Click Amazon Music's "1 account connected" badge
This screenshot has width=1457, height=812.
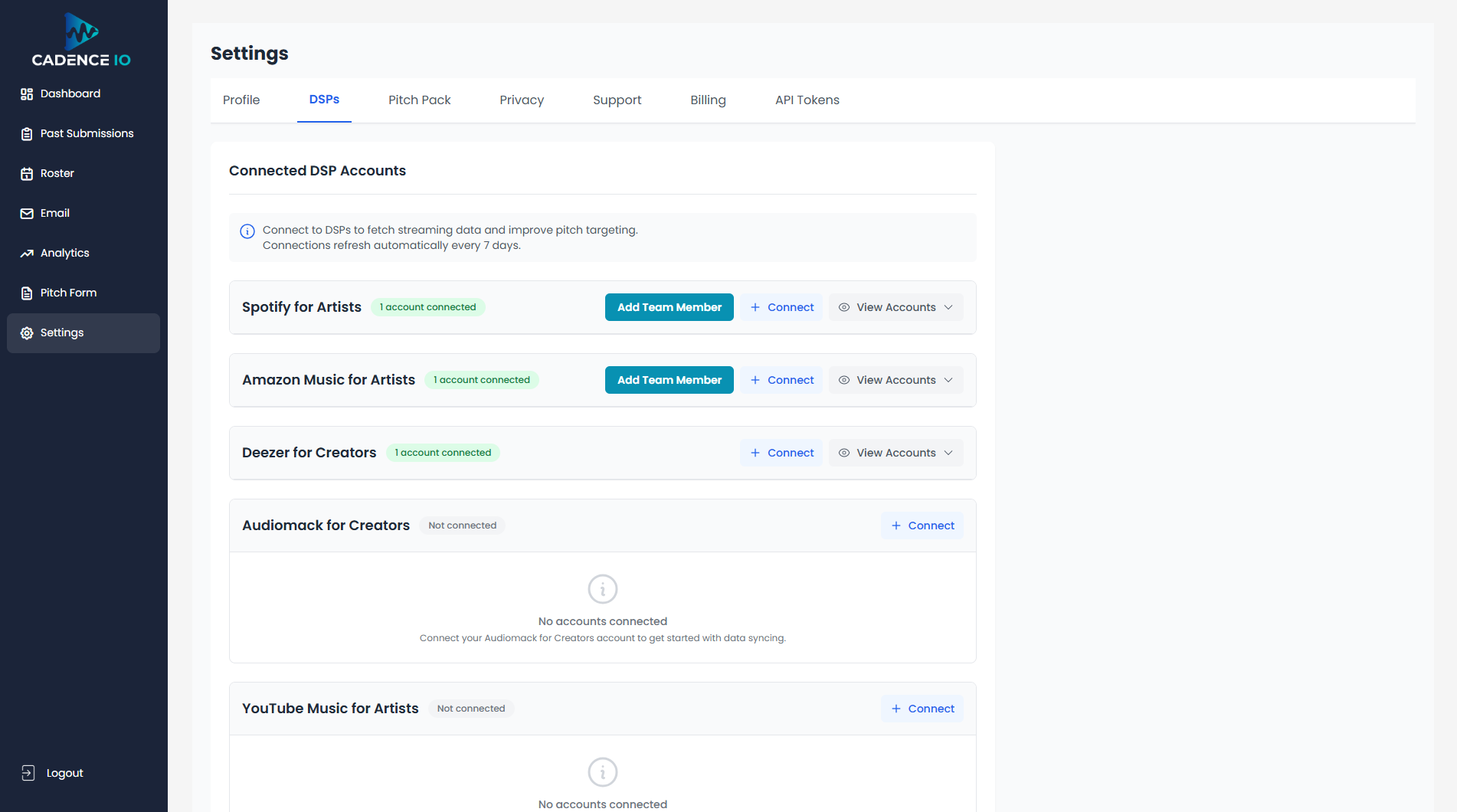481,380
